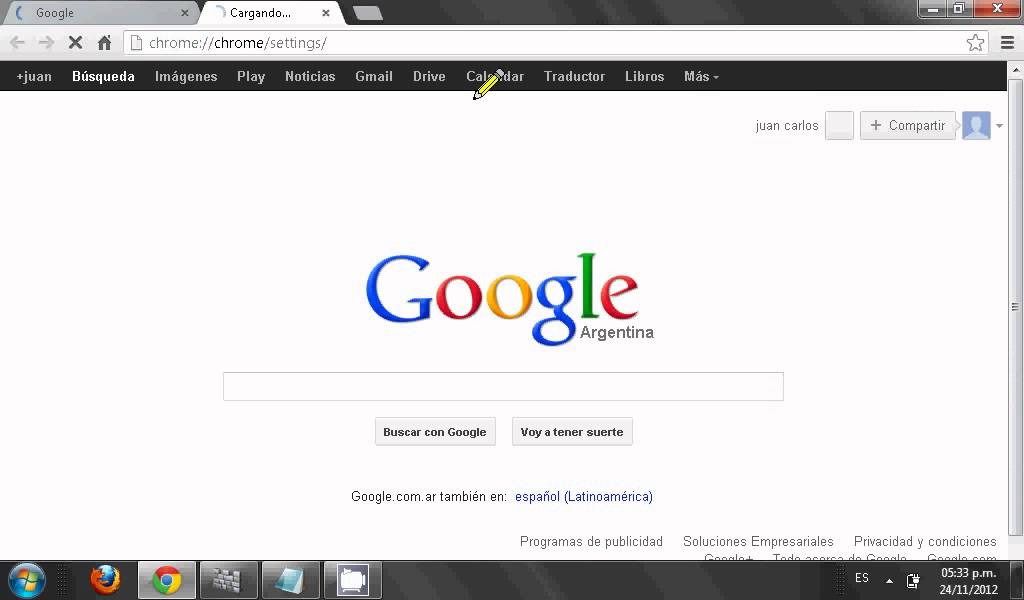The width and height of the screenshot is (1024, 600).
Task: Open Play in the Google bar
Action: click(x=251, y=76)
